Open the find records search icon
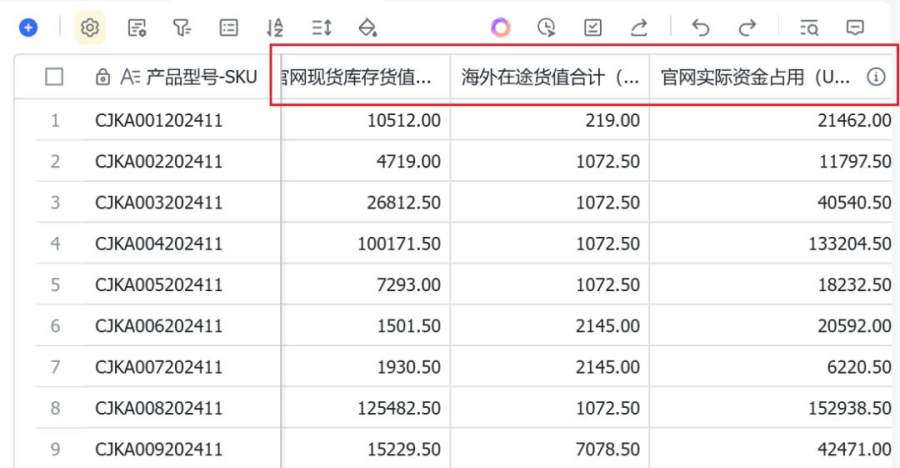Image resolution: width=900 pixels, height=468 pixels. tap(810, 28)
